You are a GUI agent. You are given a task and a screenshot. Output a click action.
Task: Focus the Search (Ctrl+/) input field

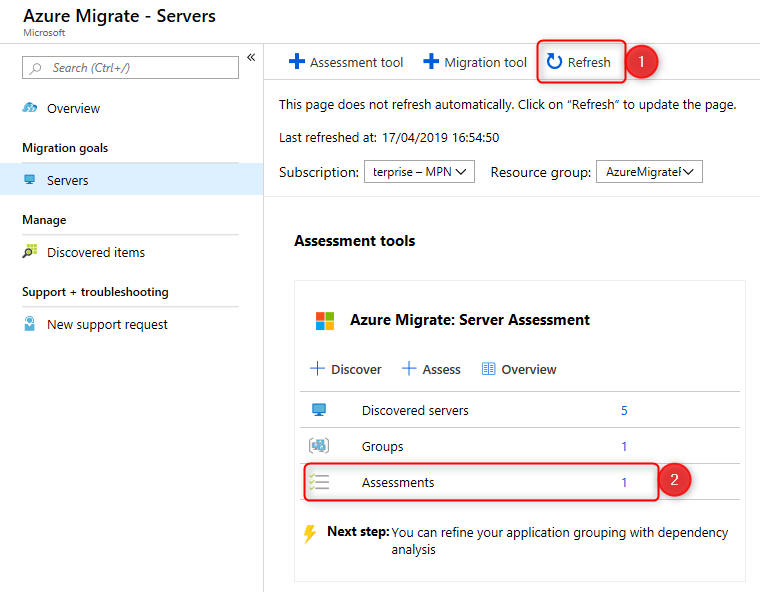pyautogui.click(x=130, y=67)
